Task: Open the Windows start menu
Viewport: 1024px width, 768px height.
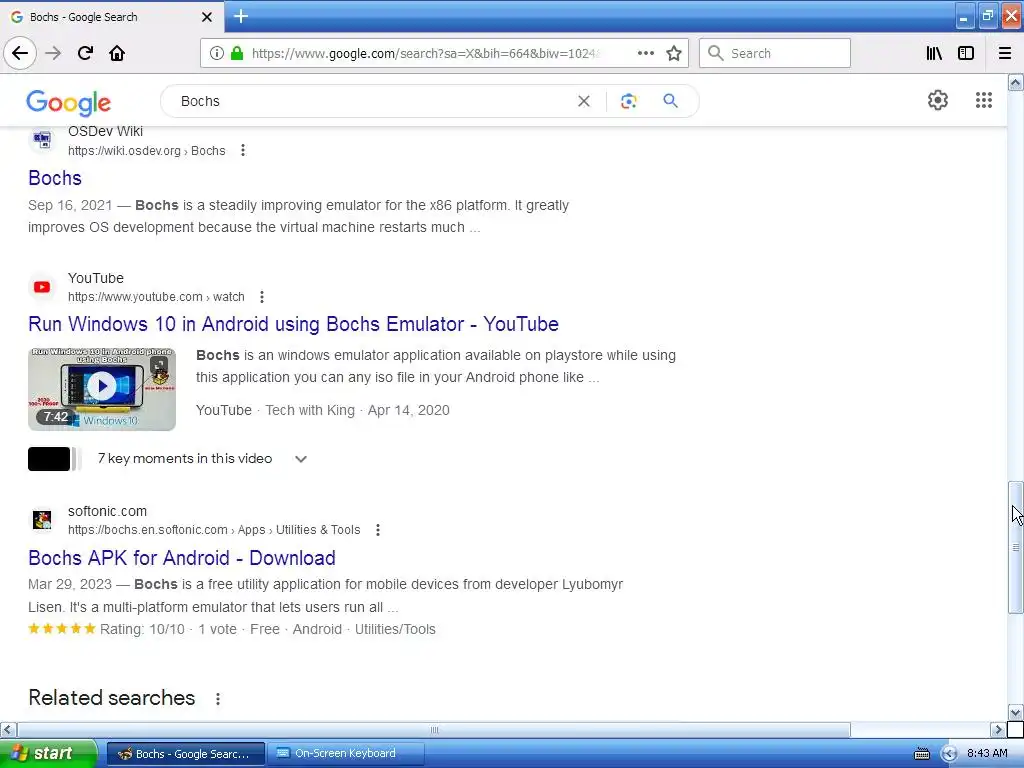Action: pyautogui.click(x=48, y=753)
